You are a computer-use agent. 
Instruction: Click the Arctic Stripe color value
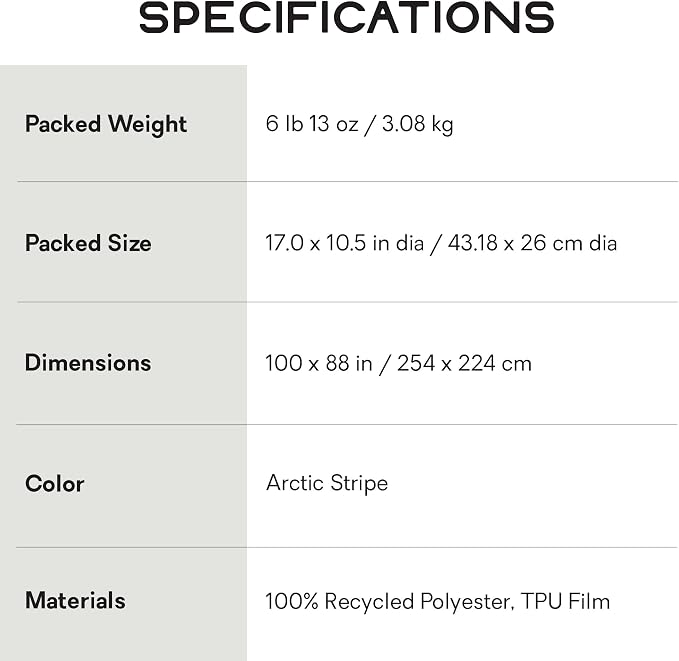click(327, 483)
